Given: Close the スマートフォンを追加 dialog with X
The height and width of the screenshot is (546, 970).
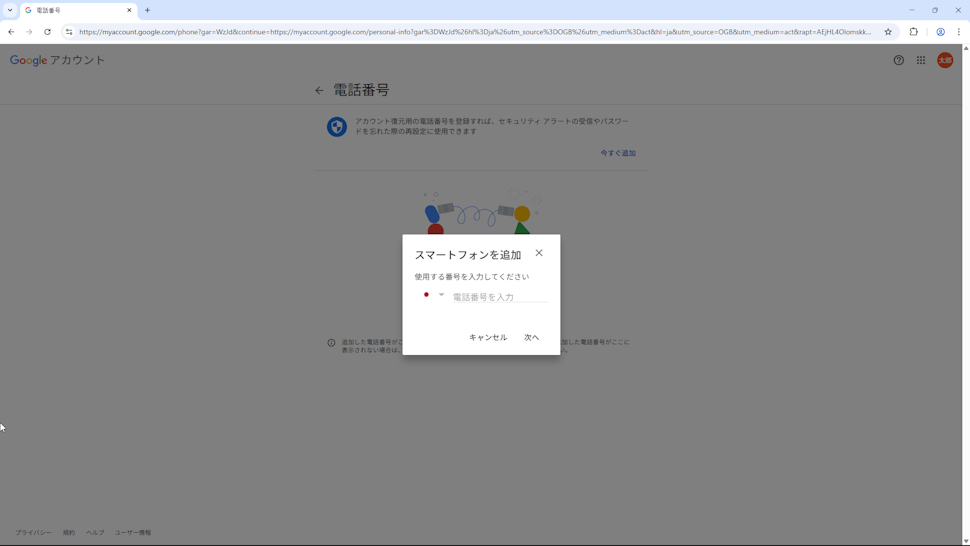Looking at the screenshot, I should pyautogui.click(x=539, y=253).
